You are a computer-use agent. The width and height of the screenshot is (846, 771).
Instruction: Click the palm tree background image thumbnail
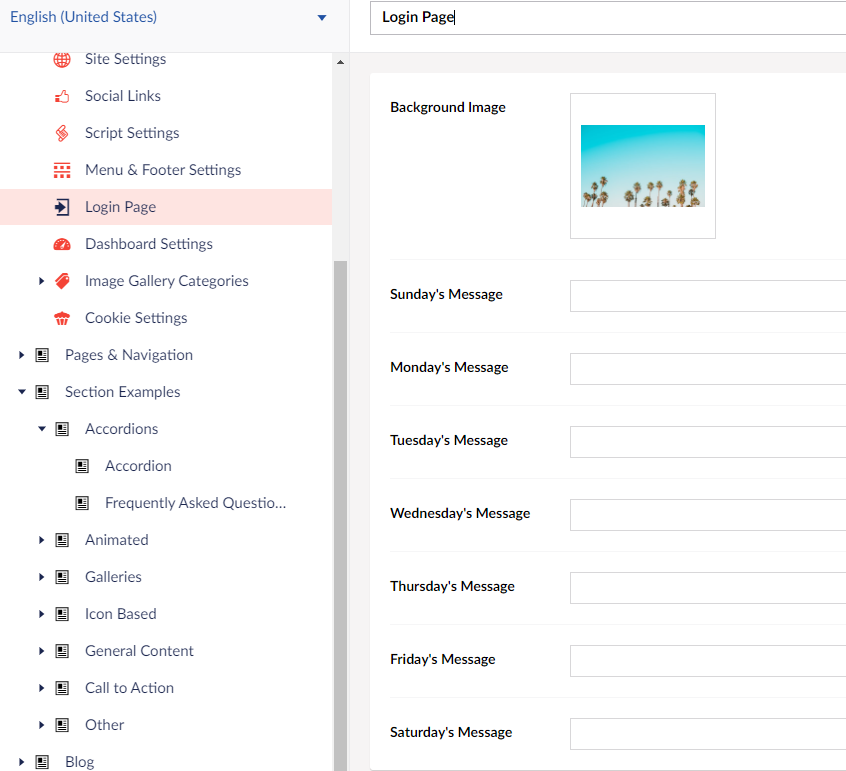click(642, 166)
